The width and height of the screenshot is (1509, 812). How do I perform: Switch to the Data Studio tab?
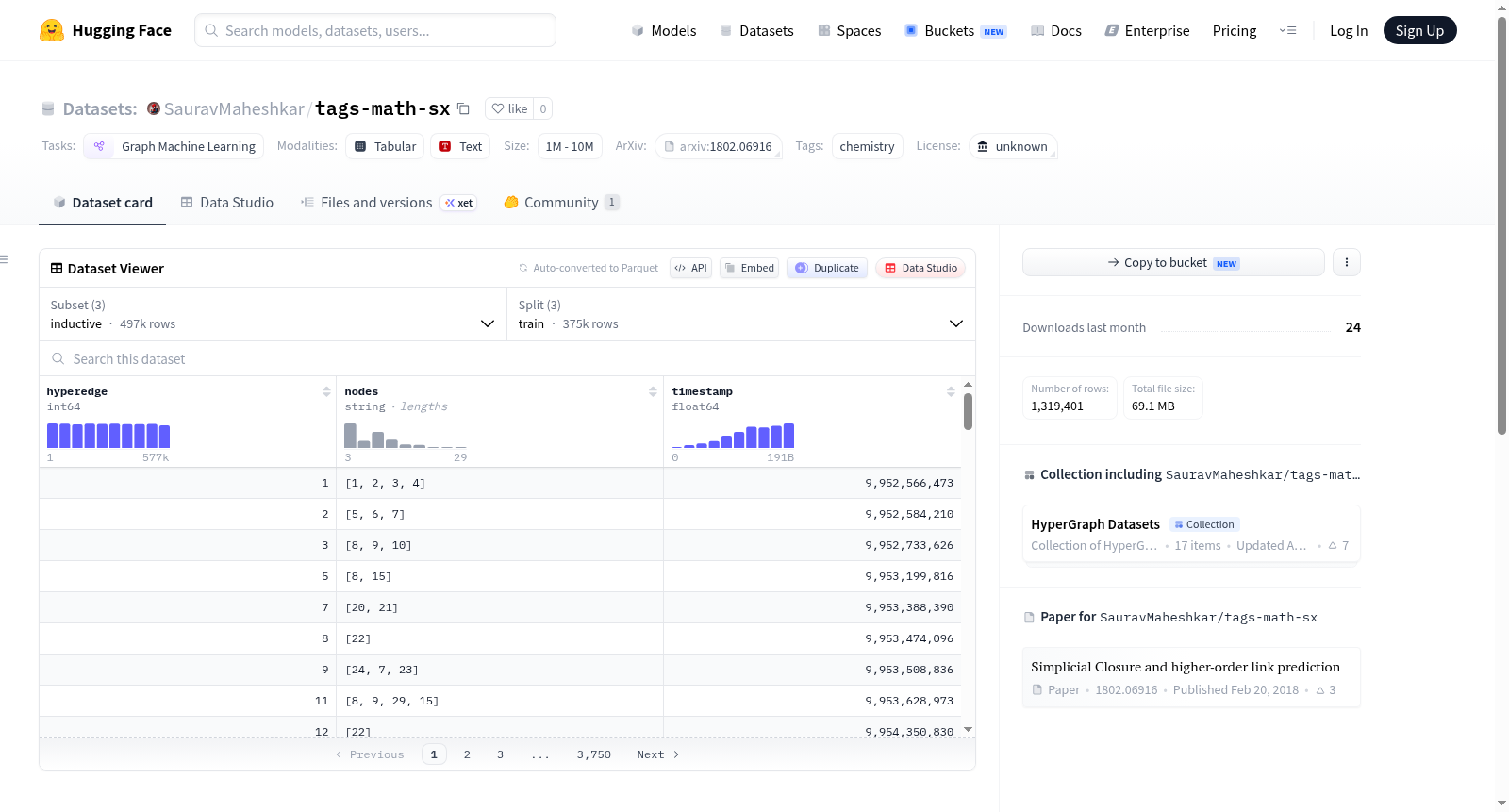click(x=227, y=203)
